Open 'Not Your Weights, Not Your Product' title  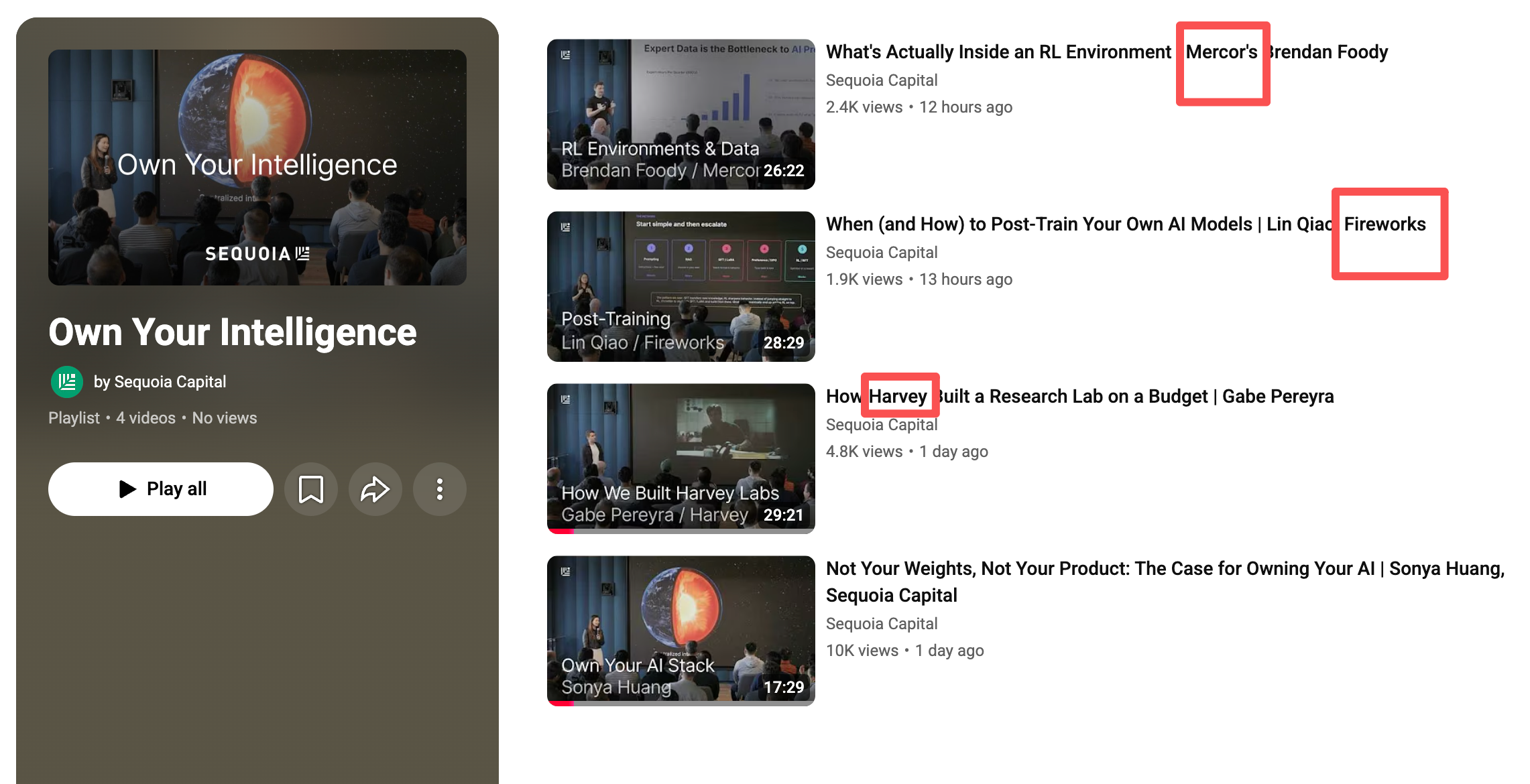pyautogui.click(x=1165, y=582)
